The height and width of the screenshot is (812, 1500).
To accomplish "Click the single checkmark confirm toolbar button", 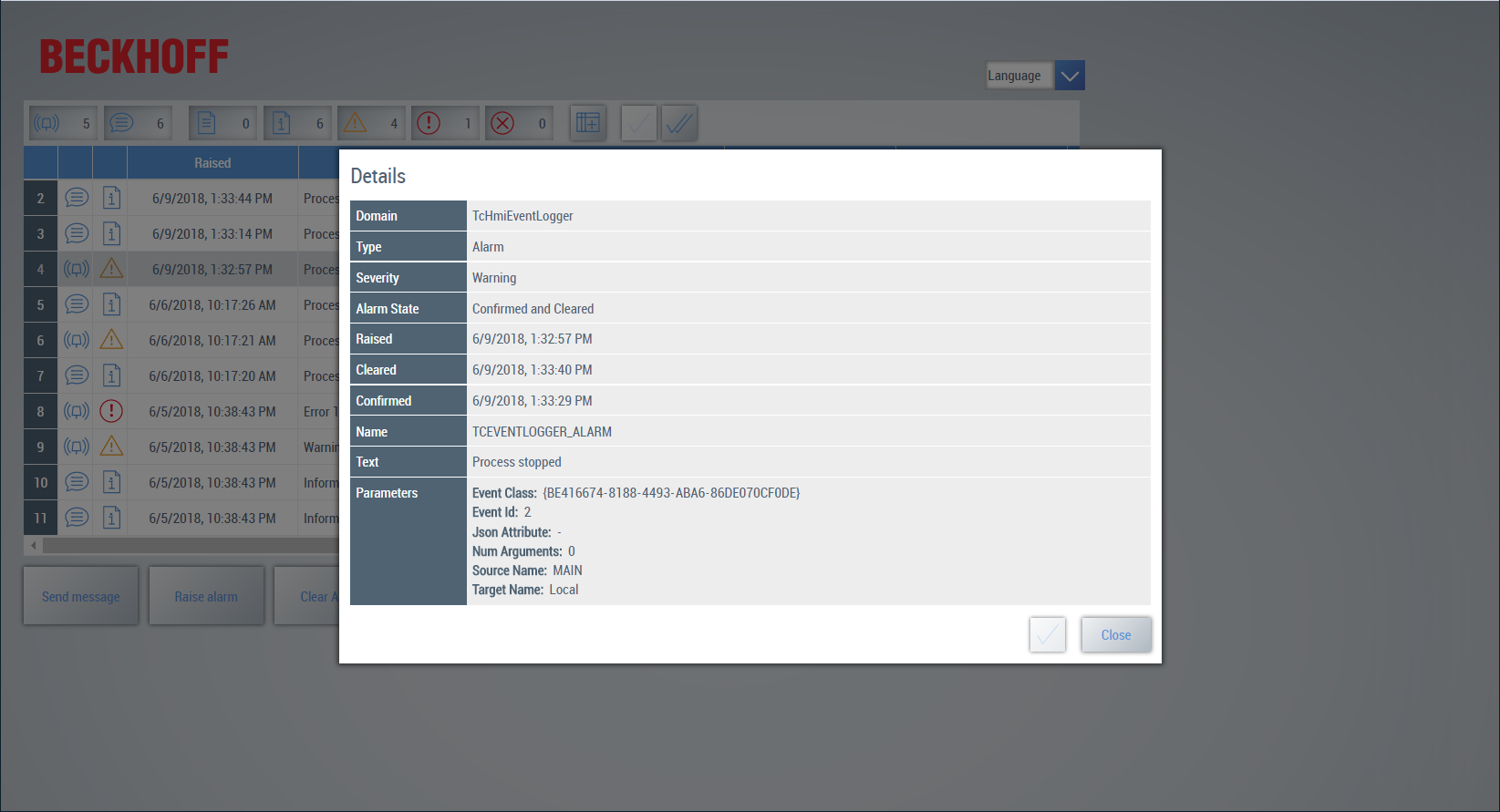I will [639, 123].
